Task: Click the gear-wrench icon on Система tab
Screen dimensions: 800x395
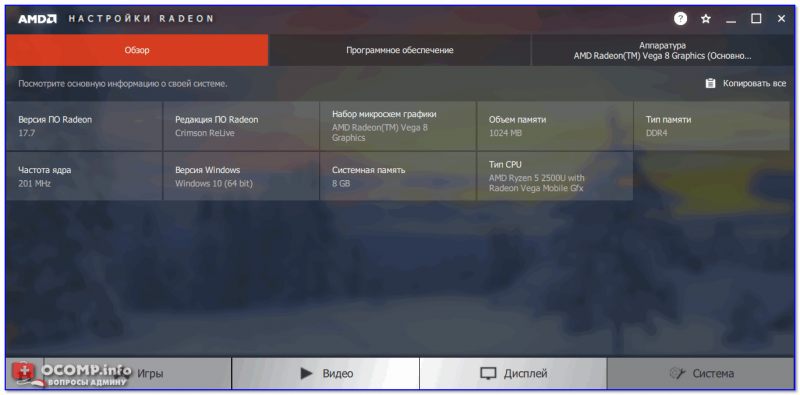Action: point(677,374)
